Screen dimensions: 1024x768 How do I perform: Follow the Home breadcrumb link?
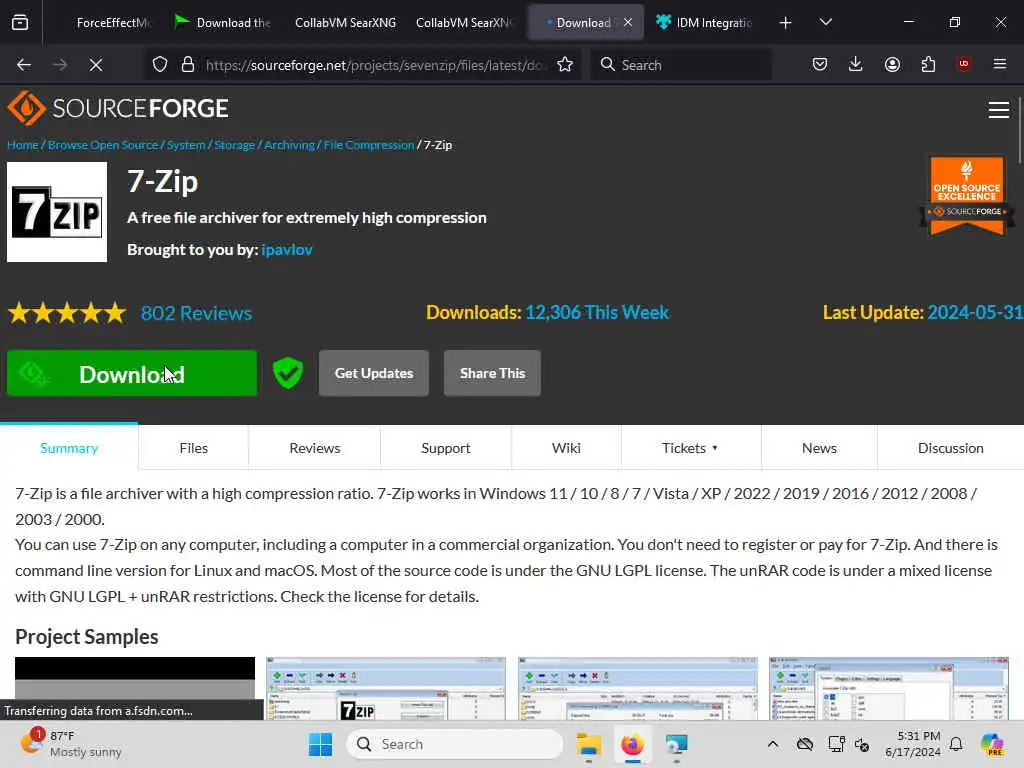click(23, 145)
